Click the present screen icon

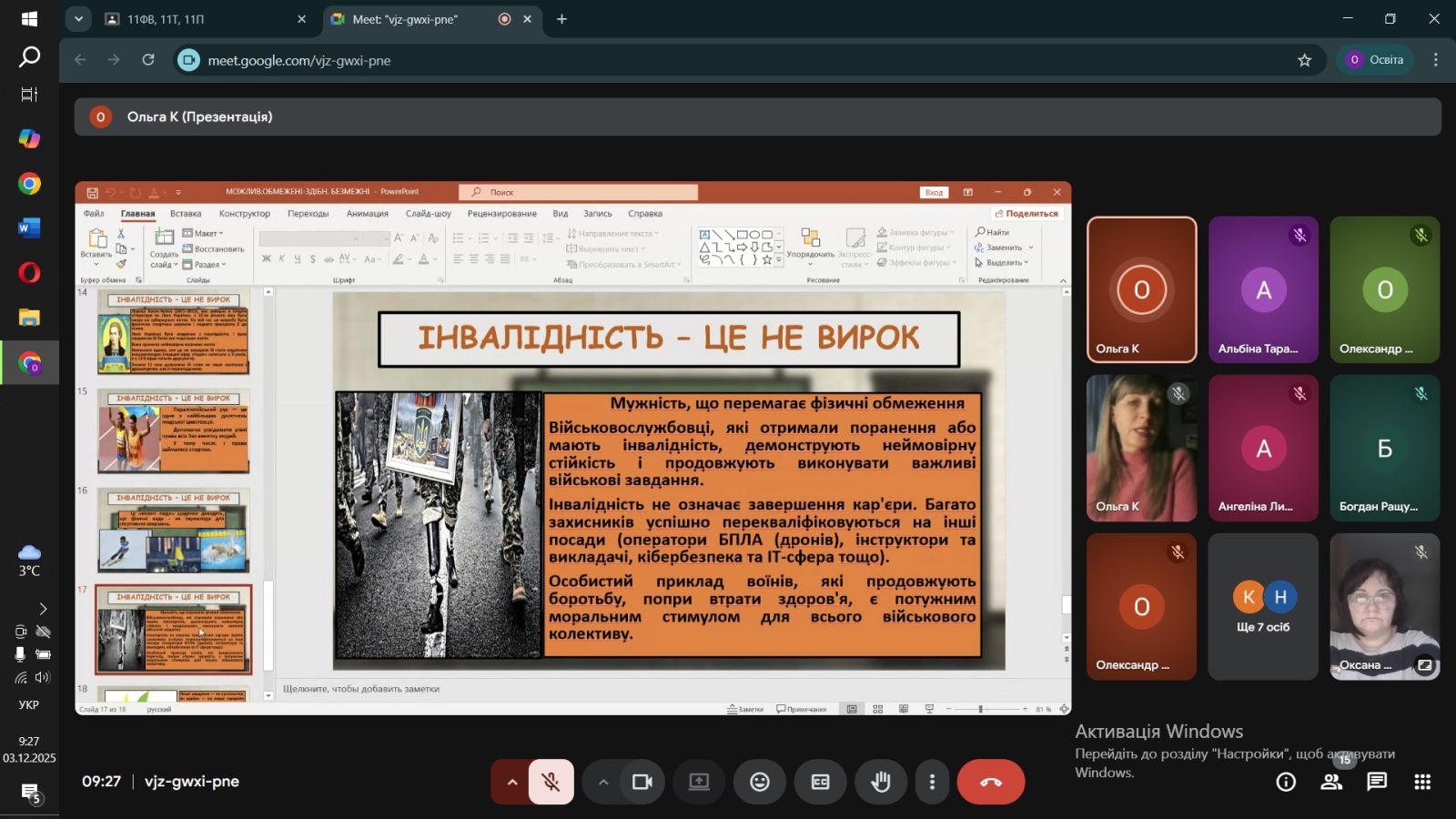(x=699, y=782)
